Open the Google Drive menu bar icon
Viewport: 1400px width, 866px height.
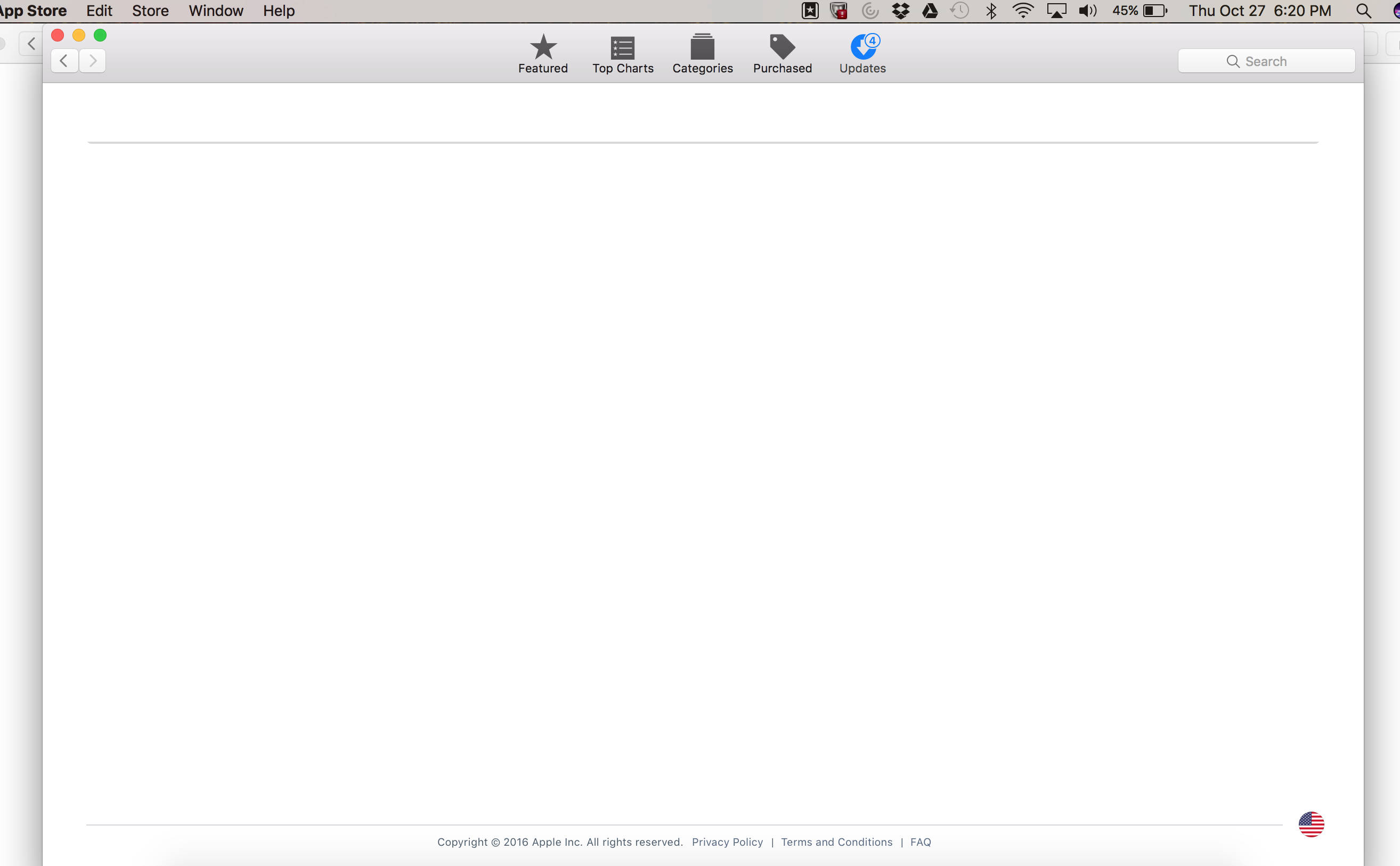tap(930, 11)
